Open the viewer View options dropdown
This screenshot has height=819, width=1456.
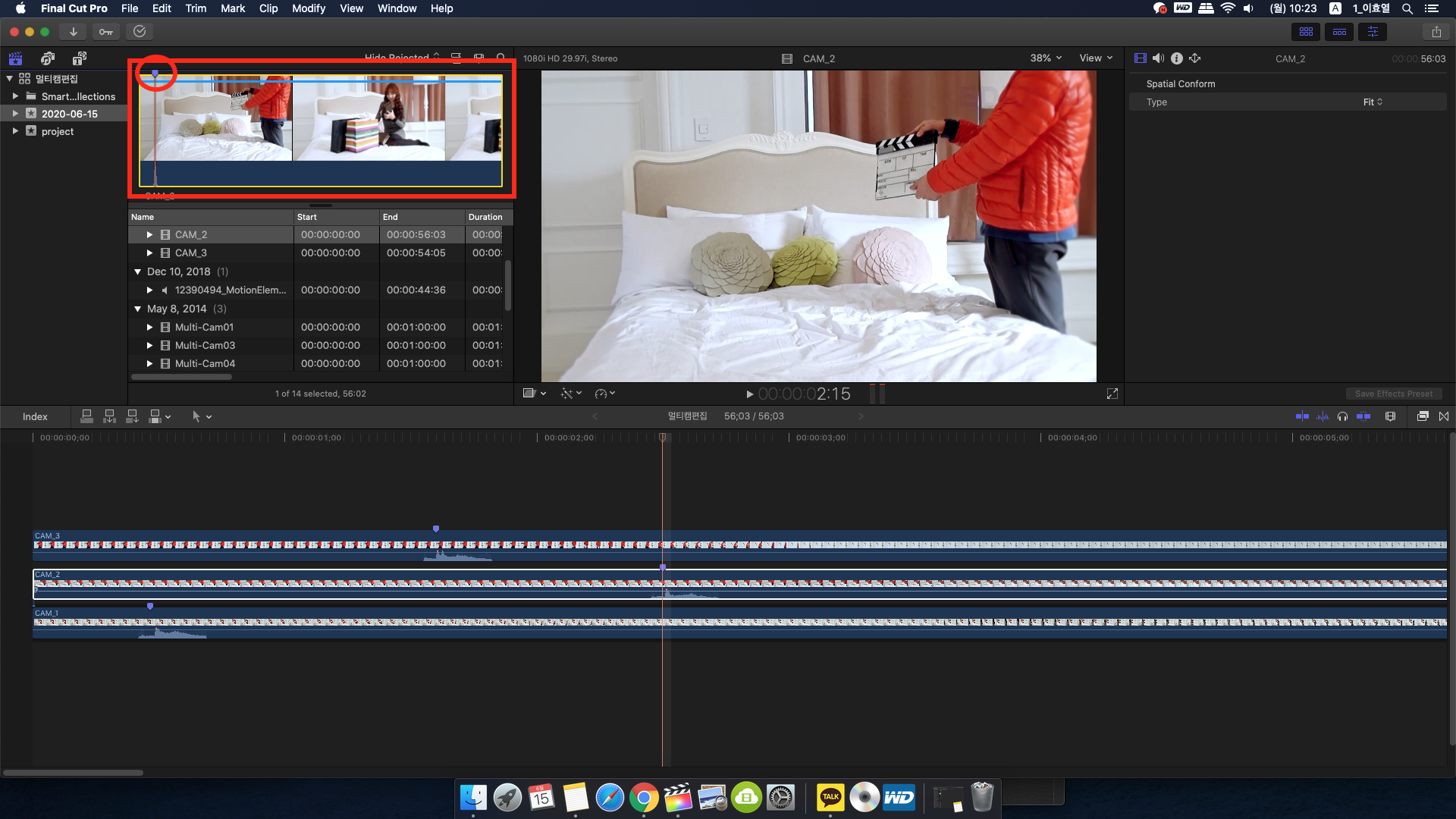pyautogui.click(x=1096, y=58)
